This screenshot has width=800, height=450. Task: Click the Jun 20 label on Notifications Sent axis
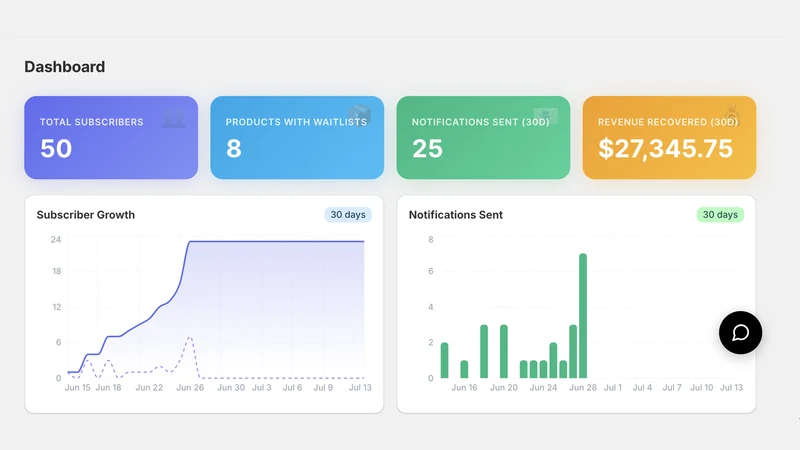[x=504, y=388]
